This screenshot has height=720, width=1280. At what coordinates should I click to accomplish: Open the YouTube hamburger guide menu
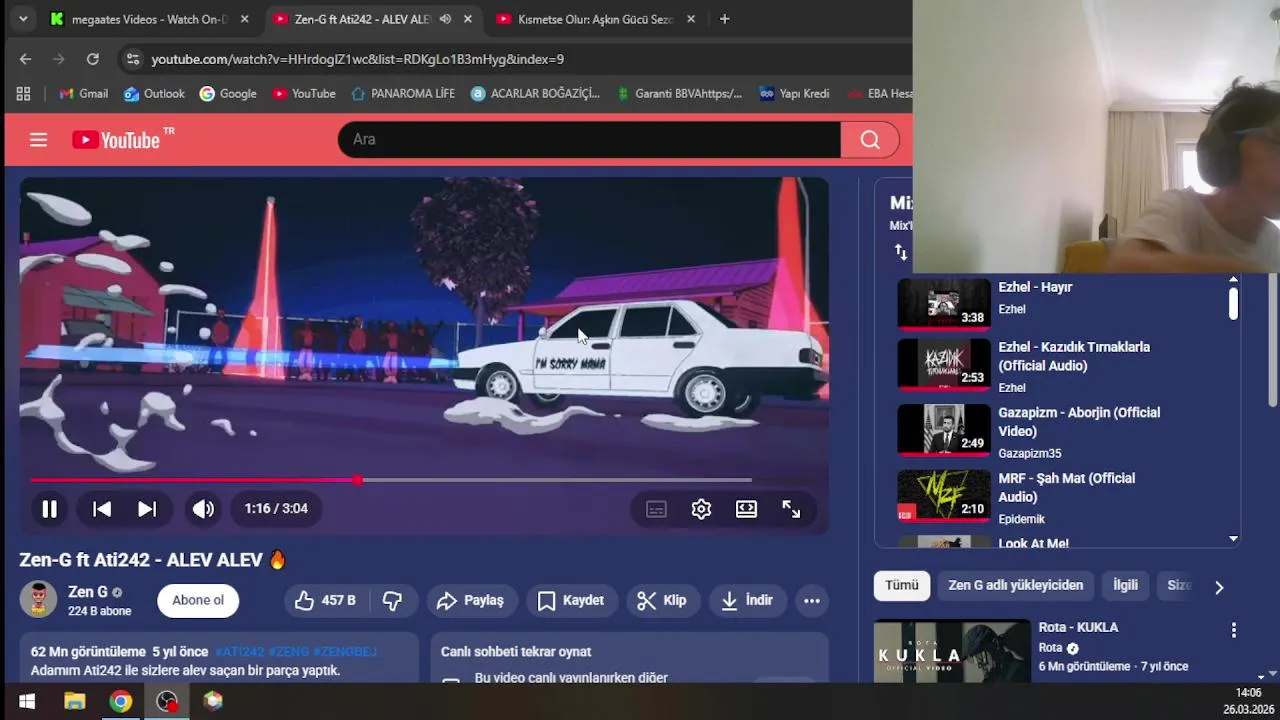[x=38, y=140]
